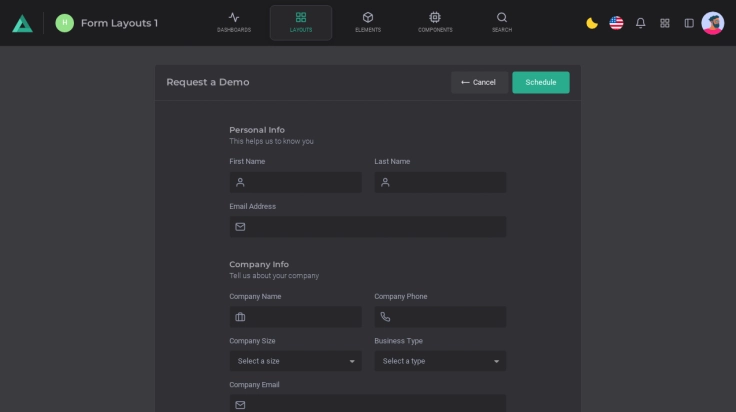Open the Elements menu
This screenshot has width=736, height=412.
coord(367,22)
